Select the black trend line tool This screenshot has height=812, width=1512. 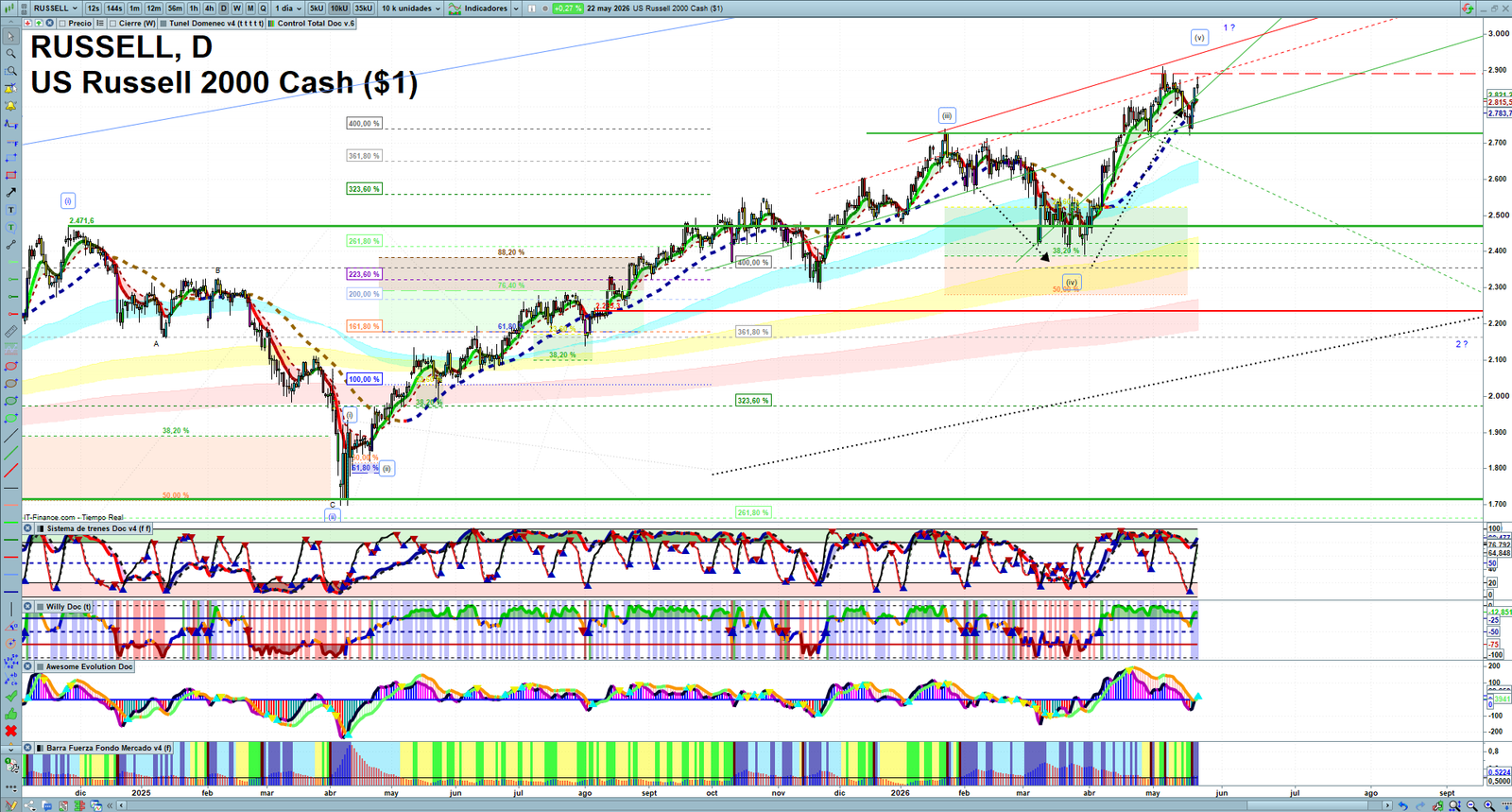(x=10, y=435)
